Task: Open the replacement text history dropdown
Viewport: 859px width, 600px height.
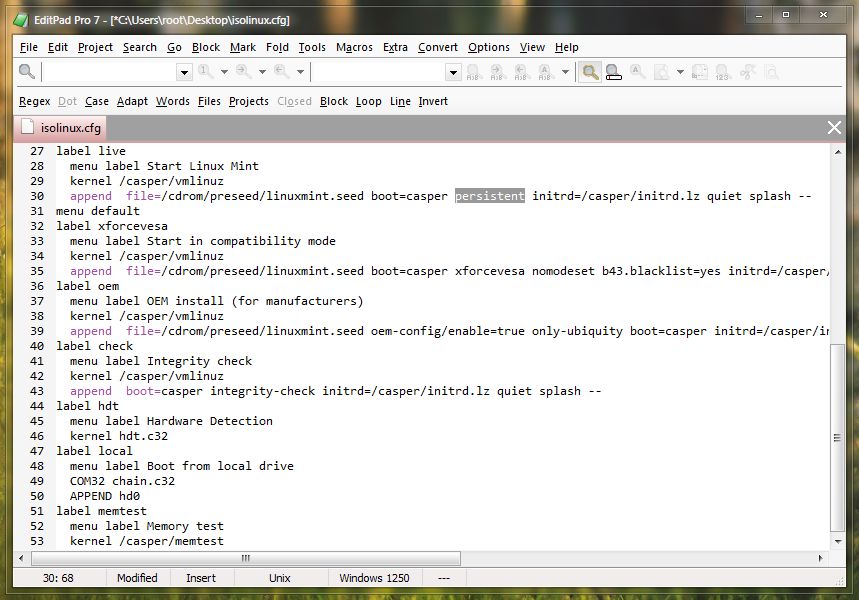Action: coord(453,72)
